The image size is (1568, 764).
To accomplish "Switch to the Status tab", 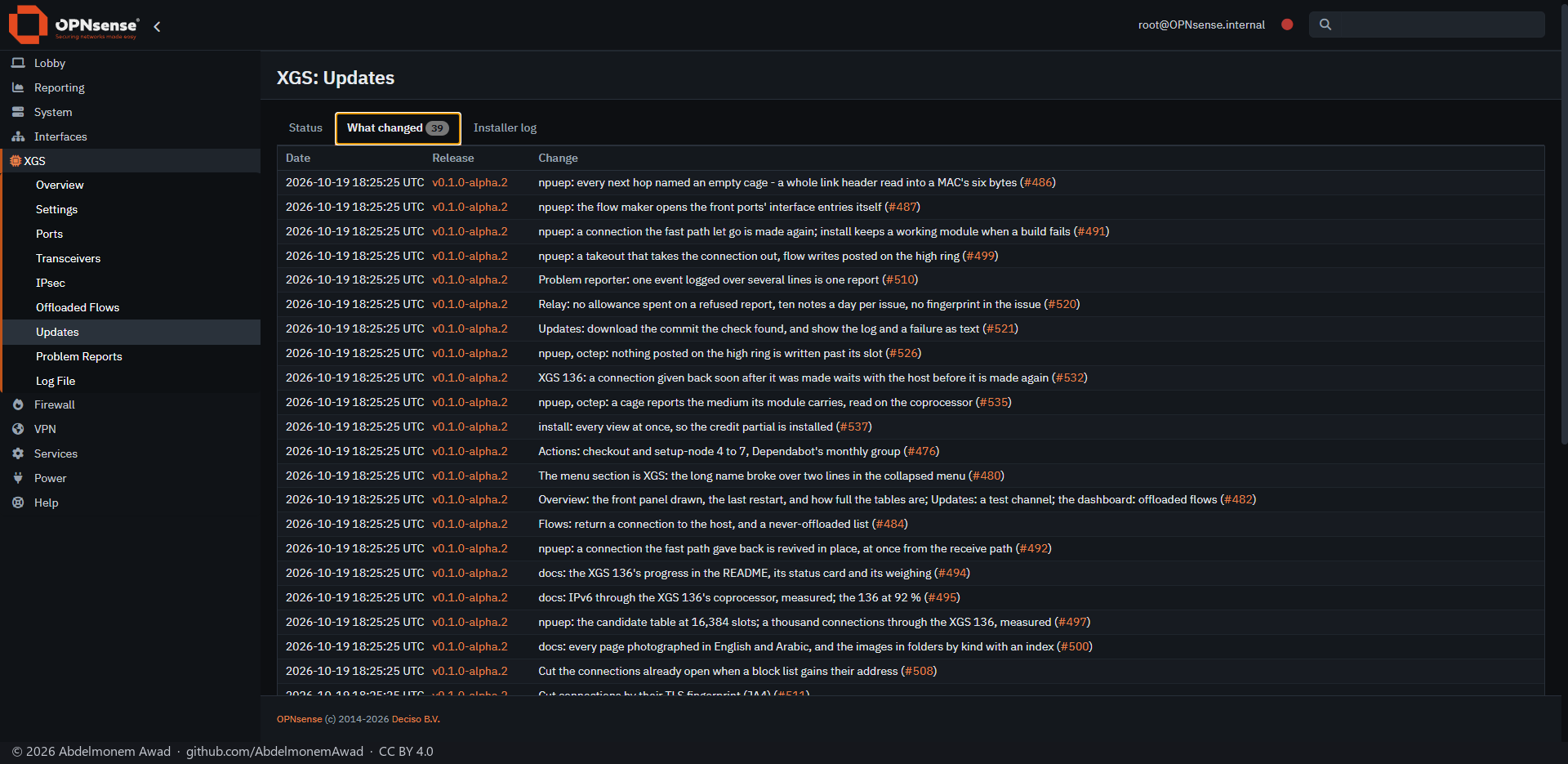I will pyautogui.click(x=305, y=127).
